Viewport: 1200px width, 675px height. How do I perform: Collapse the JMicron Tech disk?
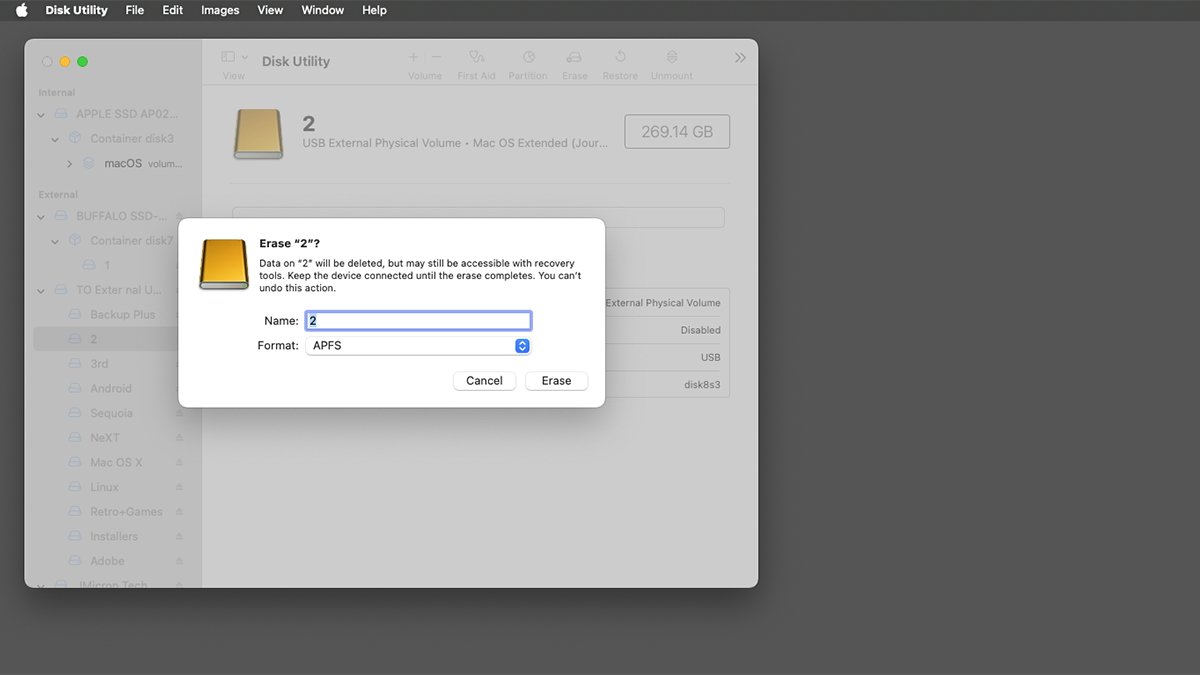pos(41,585)
